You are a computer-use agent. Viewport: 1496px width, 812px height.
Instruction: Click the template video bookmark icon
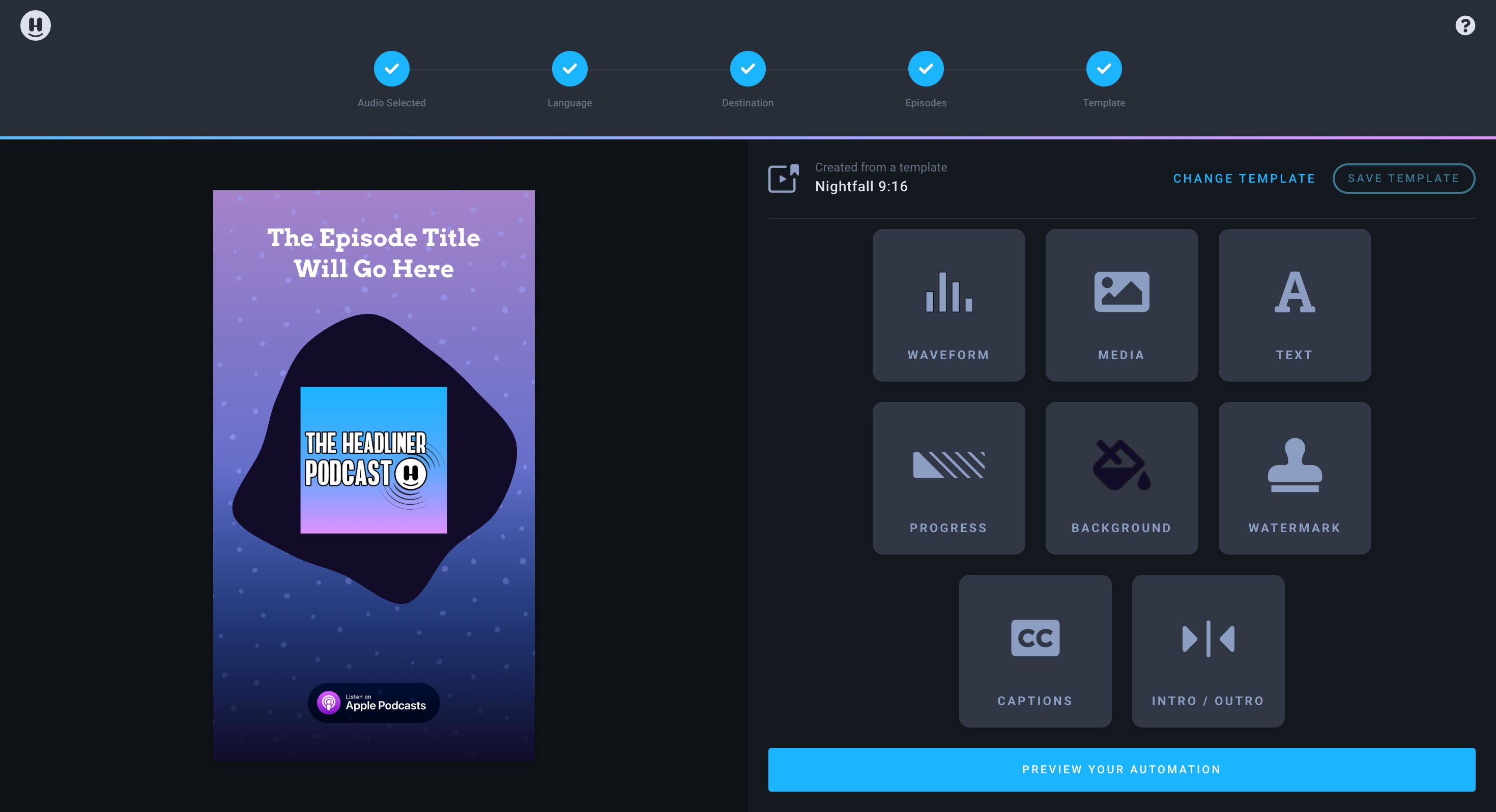(784, 178)
